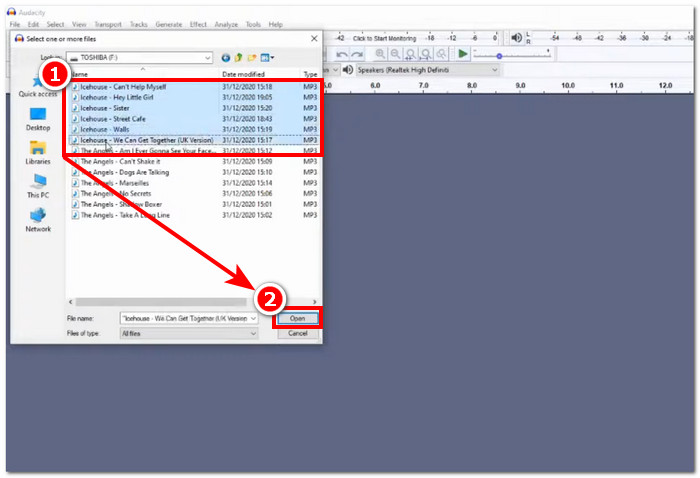
Task: Click the Up One Level folder icon
Action: pos(238,58)
